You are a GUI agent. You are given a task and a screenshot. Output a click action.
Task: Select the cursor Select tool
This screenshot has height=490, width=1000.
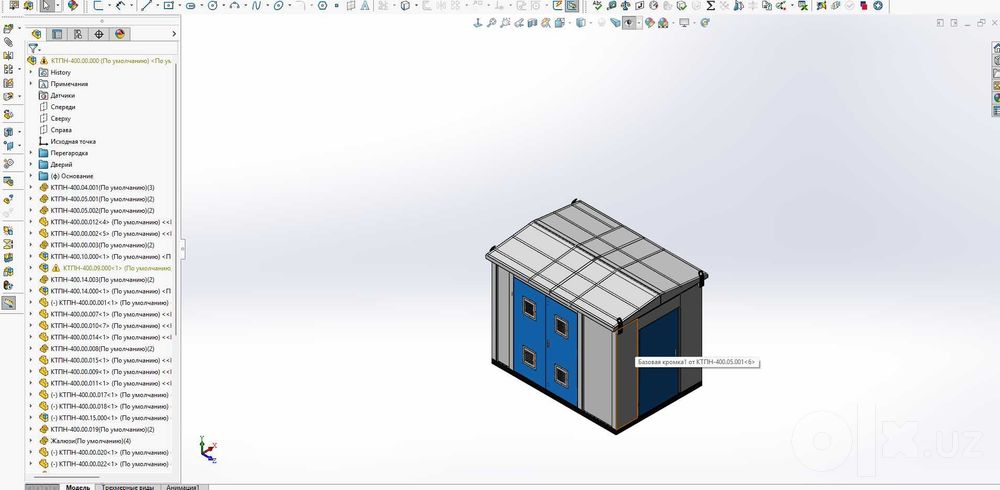[46, 5]
